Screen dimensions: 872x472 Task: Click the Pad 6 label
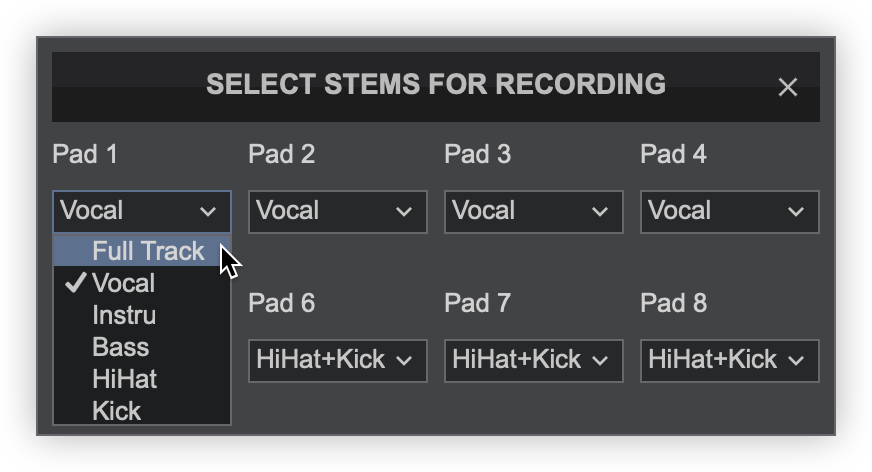(x=281, y=303)
